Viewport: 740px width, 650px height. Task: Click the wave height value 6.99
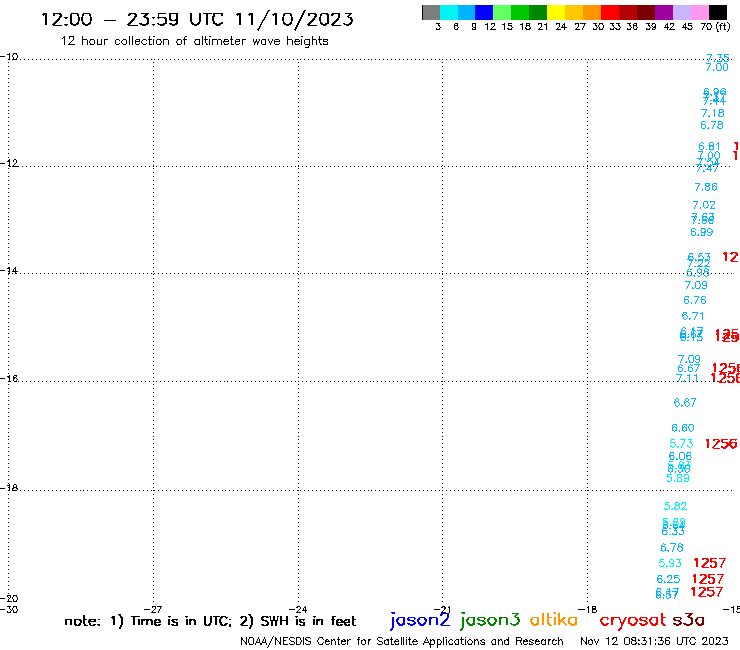(702, 232)
